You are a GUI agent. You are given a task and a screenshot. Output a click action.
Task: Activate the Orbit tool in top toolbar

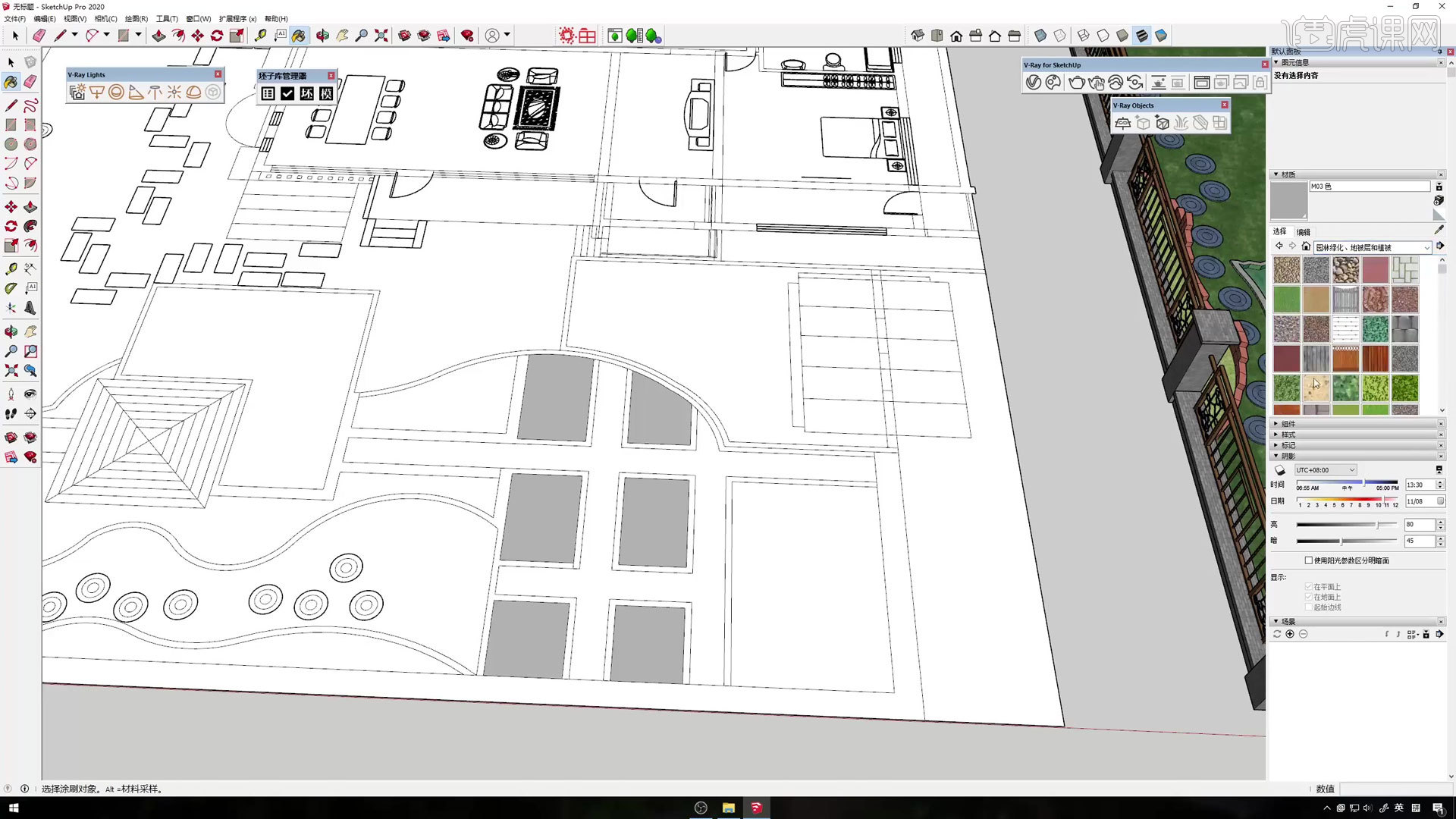[x=322, y=36]
